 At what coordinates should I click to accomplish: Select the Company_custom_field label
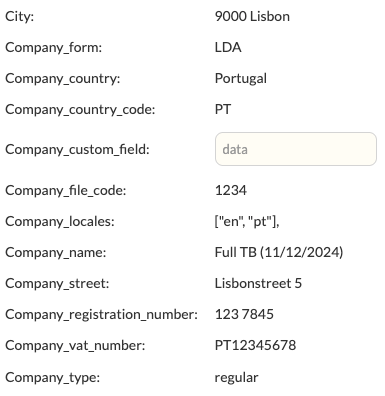(x=77, y=150)
